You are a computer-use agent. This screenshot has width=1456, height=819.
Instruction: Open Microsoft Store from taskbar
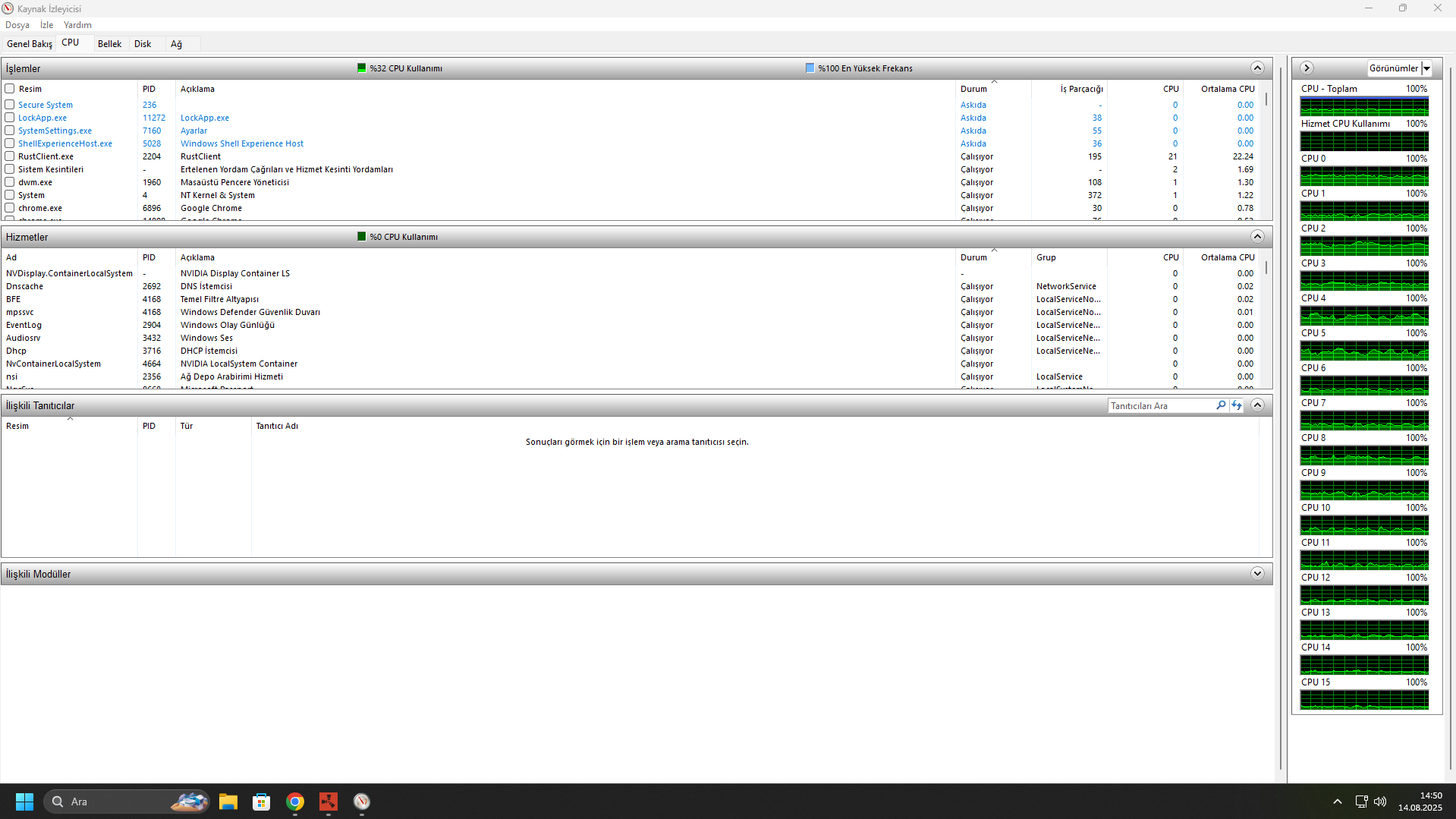tap(262, 802)
